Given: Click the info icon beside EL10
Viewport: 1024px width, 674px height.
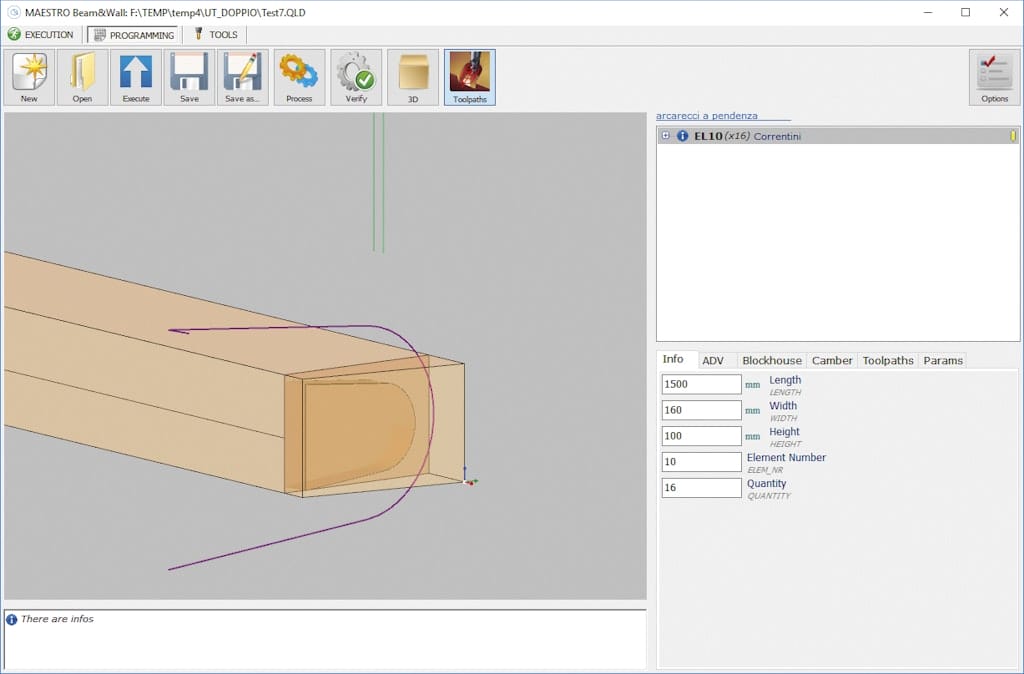Looking at the screenshot, I should pyautogui.click(x=682, y=136).
